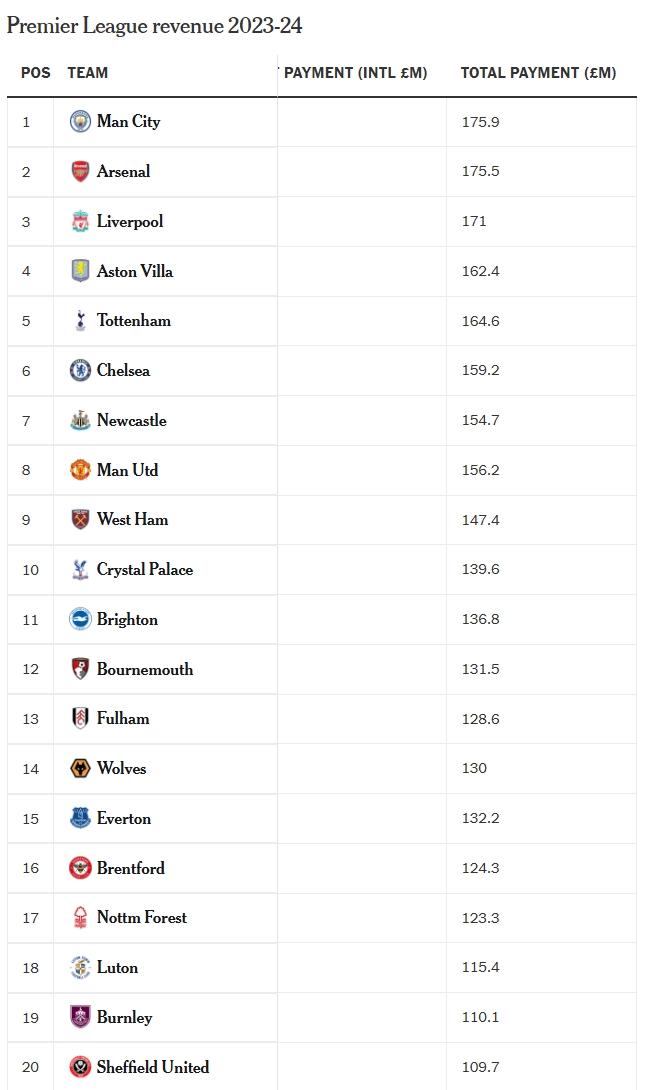Sort by the POS column header
The height and width of the screenshot is (1090, 655).
36,73
